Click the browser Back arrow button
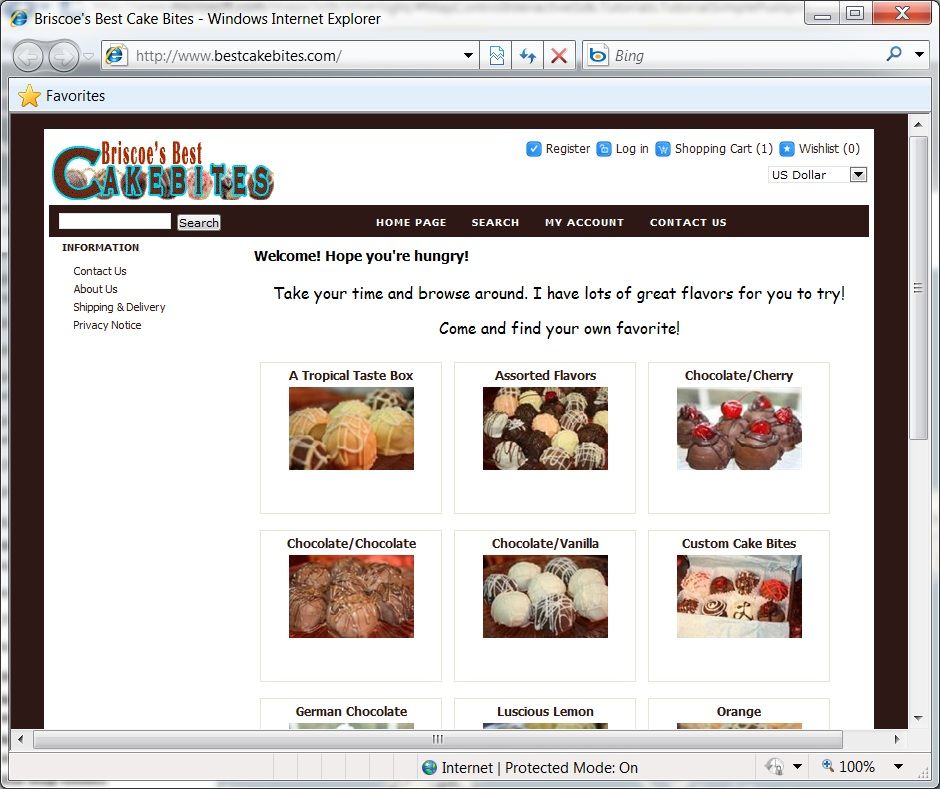This screenshot has height=789, width=940. [28, 56]
